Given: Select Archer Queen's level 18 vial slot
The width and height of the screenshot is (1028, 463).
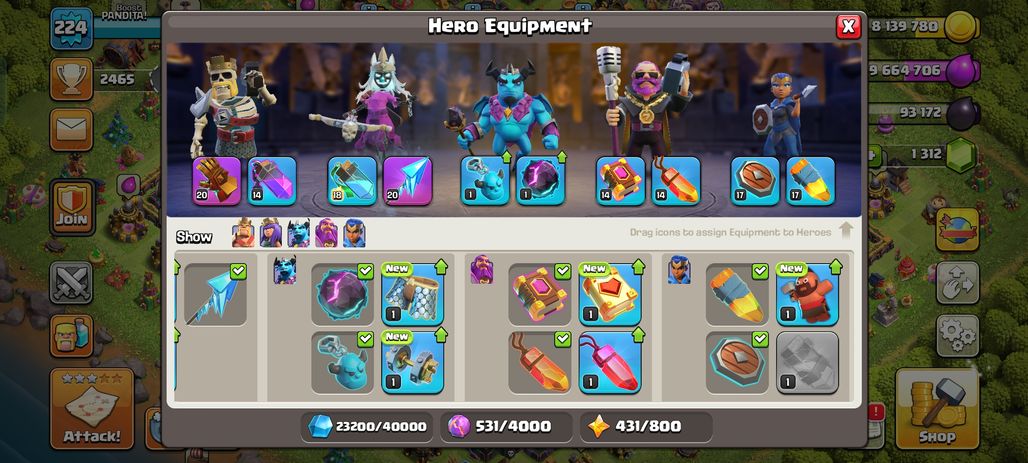Looking at the screenshot, I should click(x=352, y=181).
